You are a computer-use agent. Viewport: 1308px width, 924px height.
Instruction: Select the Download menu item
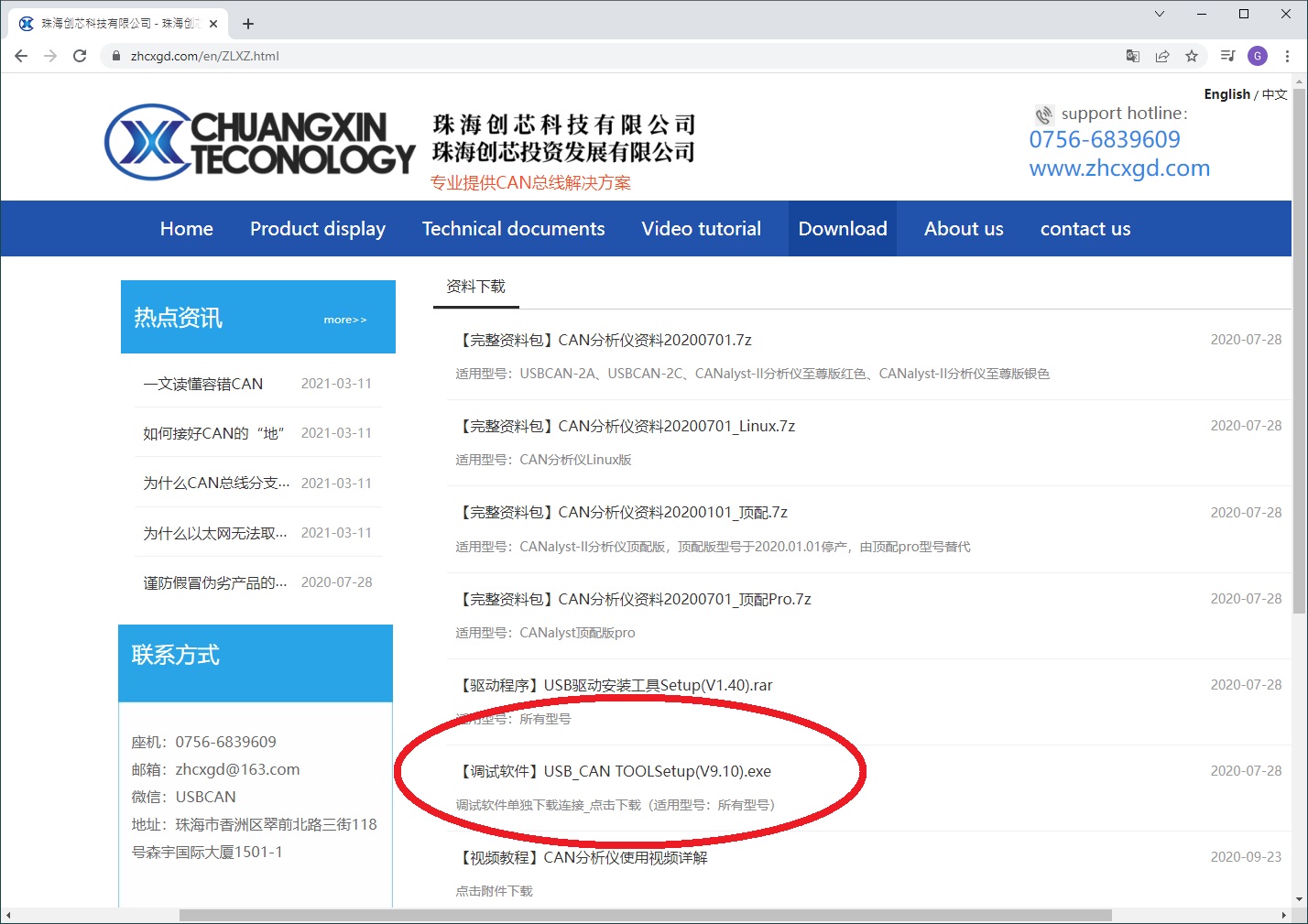point(843,229)
